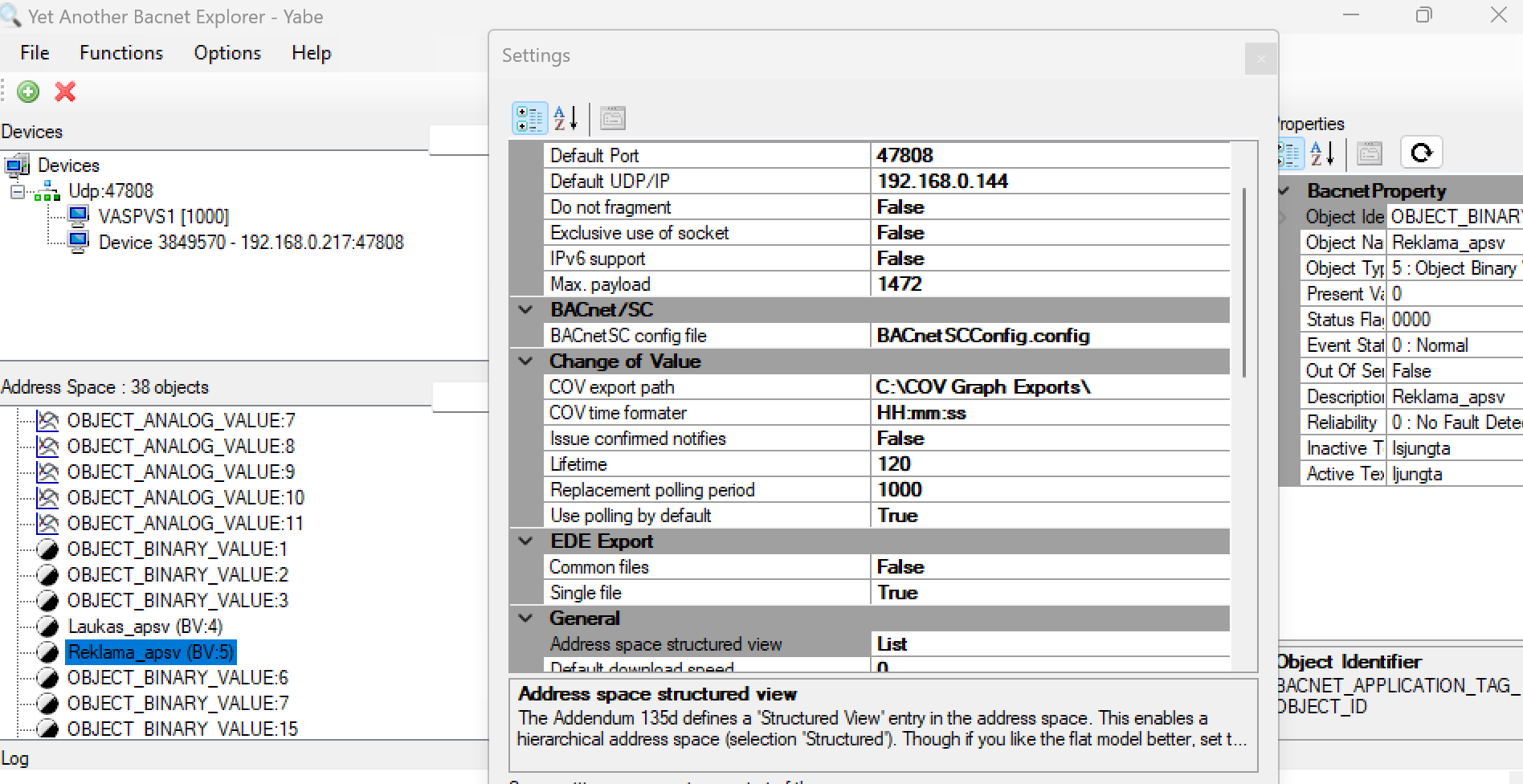Edit the COV export path value
Viewport: 1523px width, 784px height.
pos(1050,387)
